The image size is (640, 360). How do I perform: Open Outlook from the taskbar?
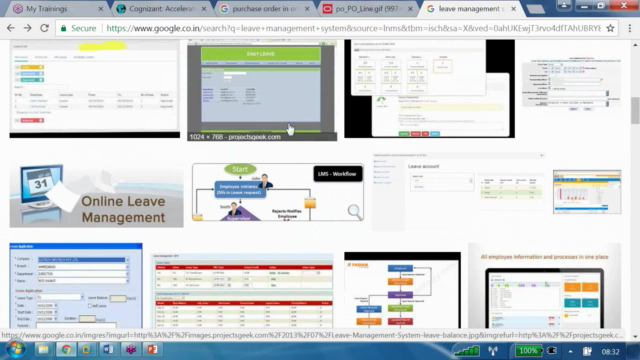click(x=87, y=350)
